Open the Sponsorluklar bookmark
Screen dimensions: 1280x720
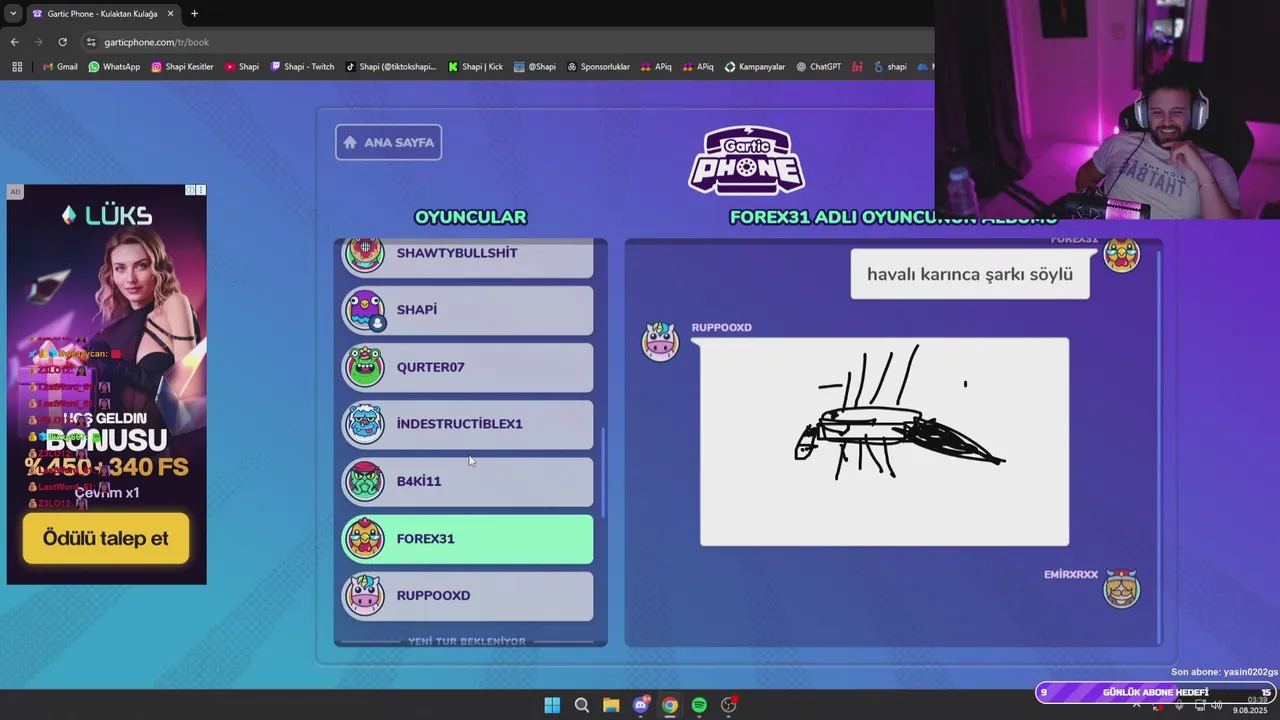599,67
